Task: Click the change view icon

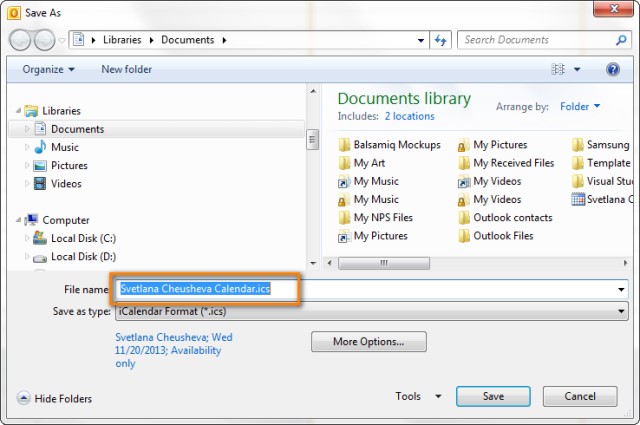Action: pos(558,69)
